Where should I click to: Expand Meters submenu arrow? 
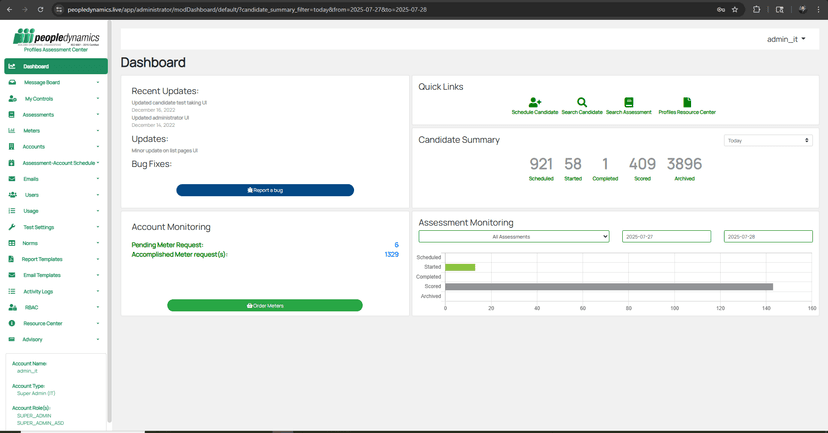click(98, 130)
